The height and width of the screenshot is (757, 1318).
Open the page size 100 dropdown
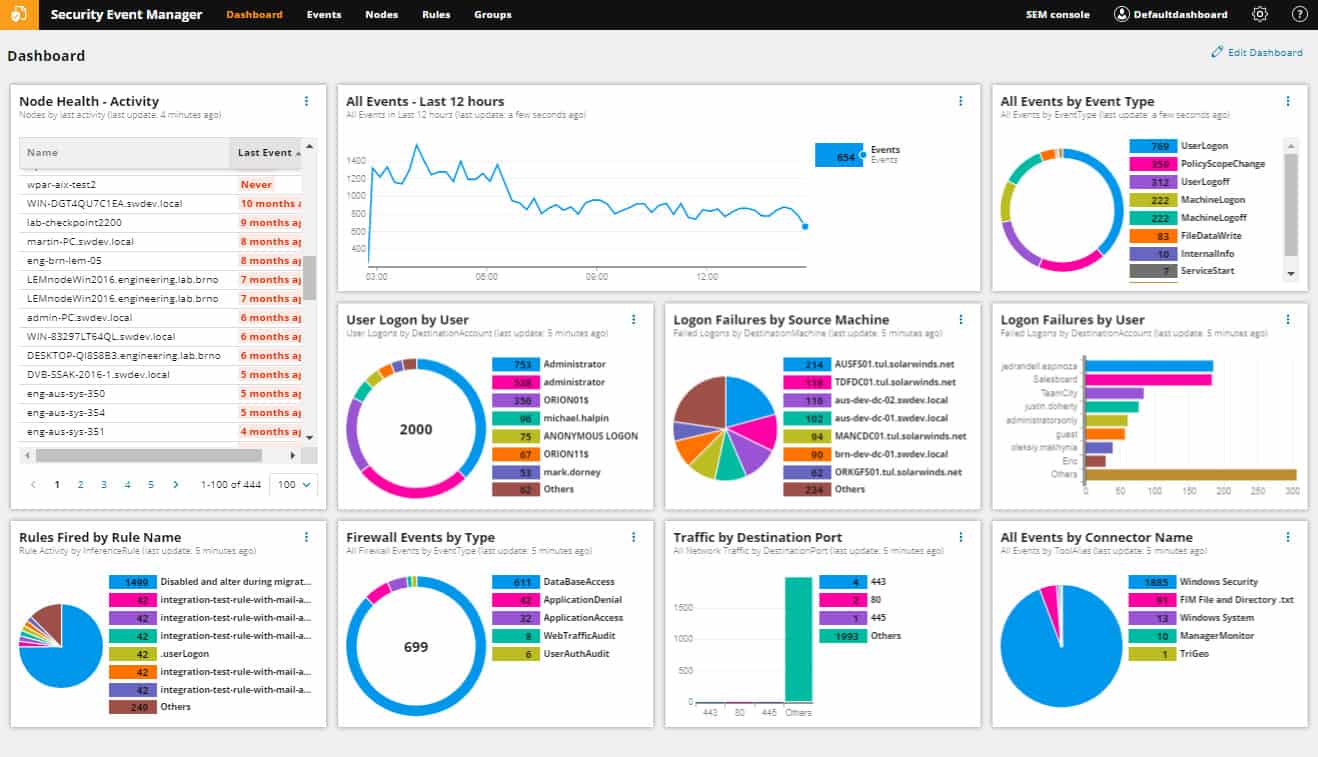[x=294, y=484]
